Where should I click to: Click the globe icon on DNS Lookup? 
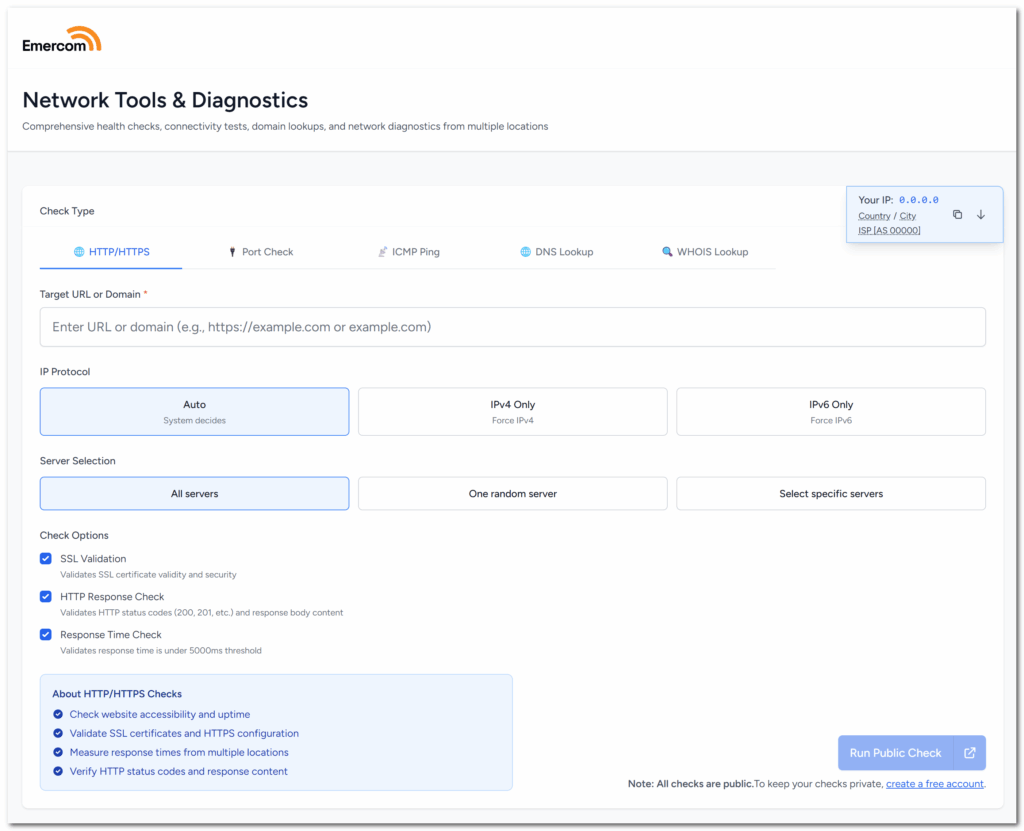[525, 252]
